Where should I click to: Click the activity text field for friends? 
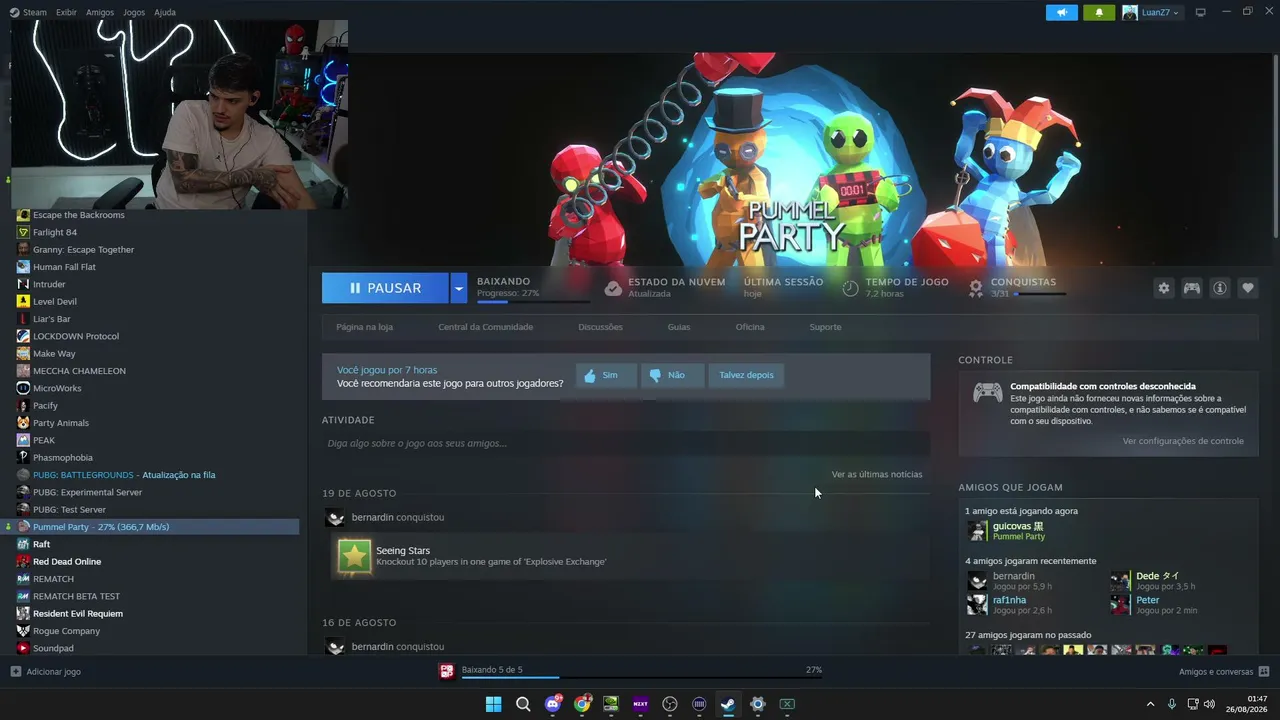pyautogui.click(x=626, y=443)
